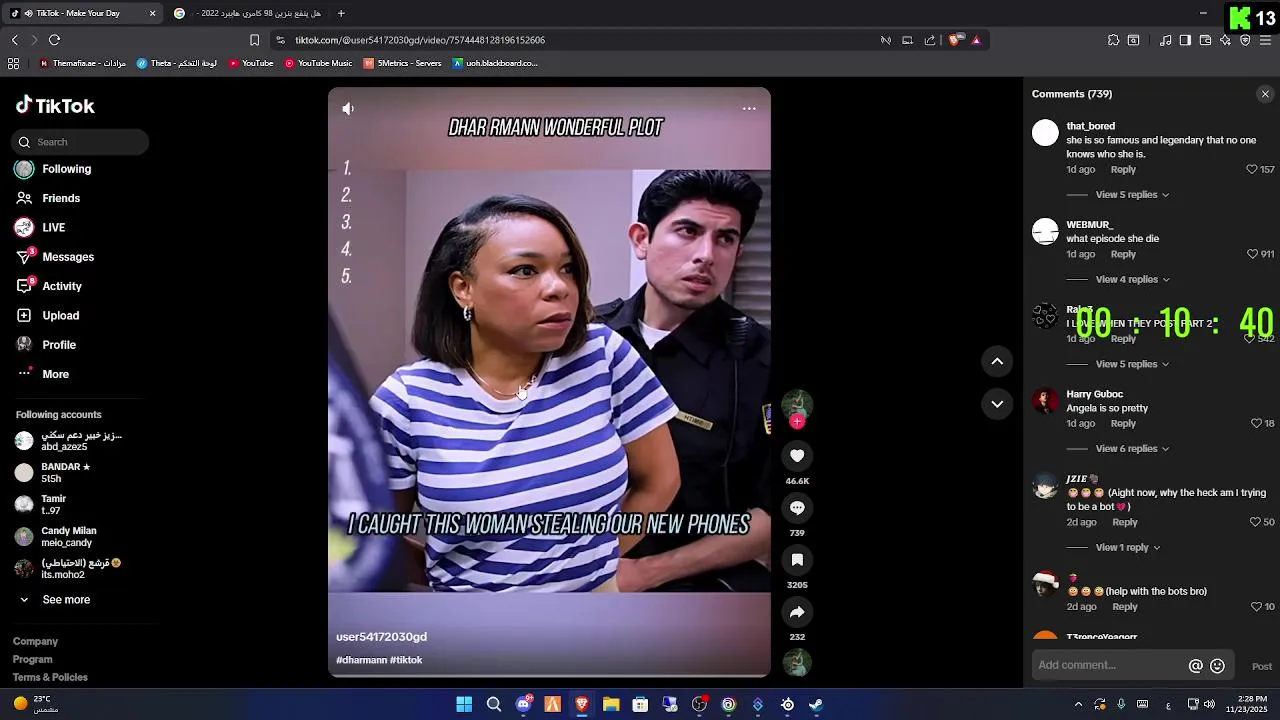This screenshot has height=720, width=1280.
Task: Open File Explorer from the taskbar
Action: coord(611,705)
